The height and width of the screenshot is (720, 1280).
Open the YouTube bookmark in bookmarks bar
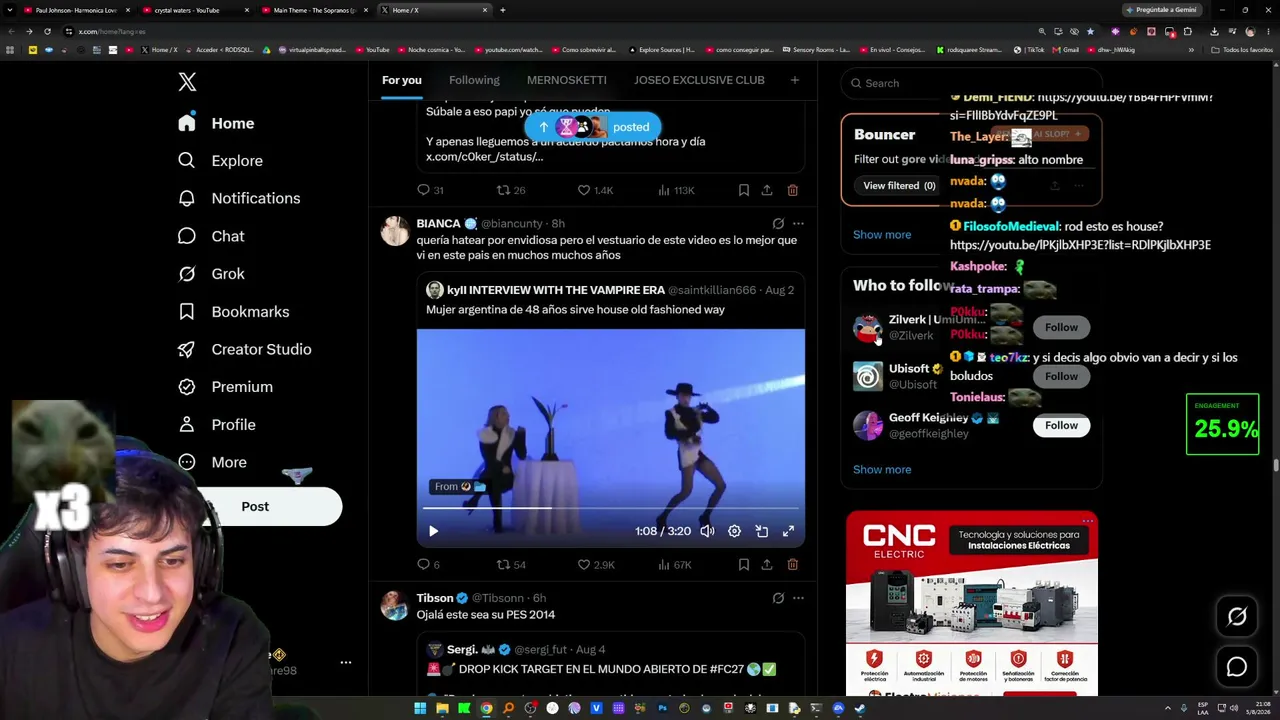coord(372,50)
